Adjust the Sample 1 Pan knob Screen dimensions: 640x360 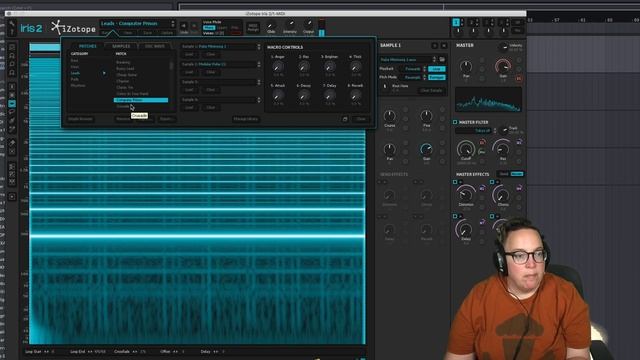pos(390,149)
